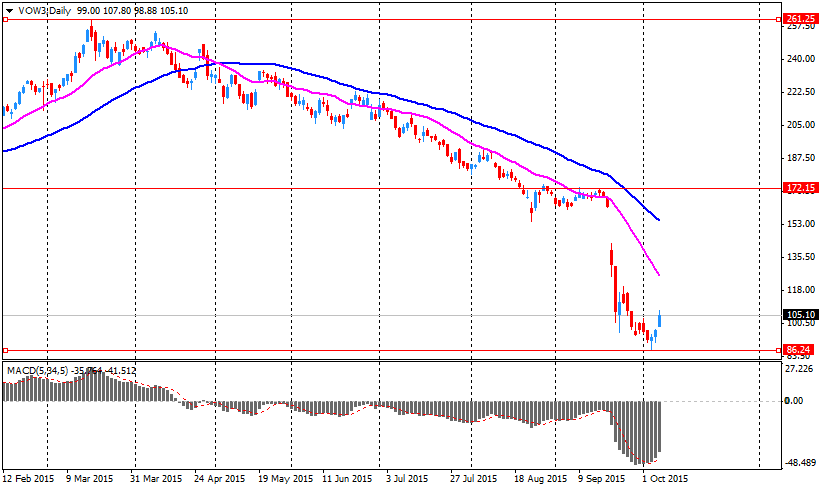821x487 pixels.
Task: Select the left anchor square of the 86.24 line
Action: tap(5, 350)
